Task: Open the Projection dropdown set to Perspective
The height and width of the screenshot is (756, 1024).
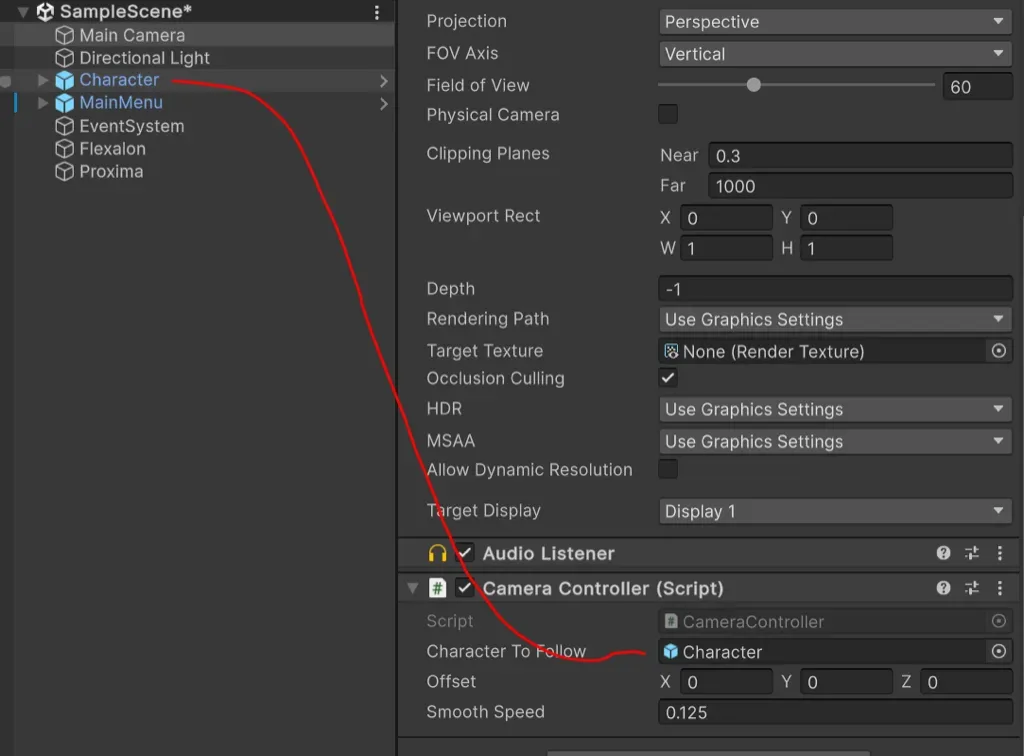Action: (835, 22)
